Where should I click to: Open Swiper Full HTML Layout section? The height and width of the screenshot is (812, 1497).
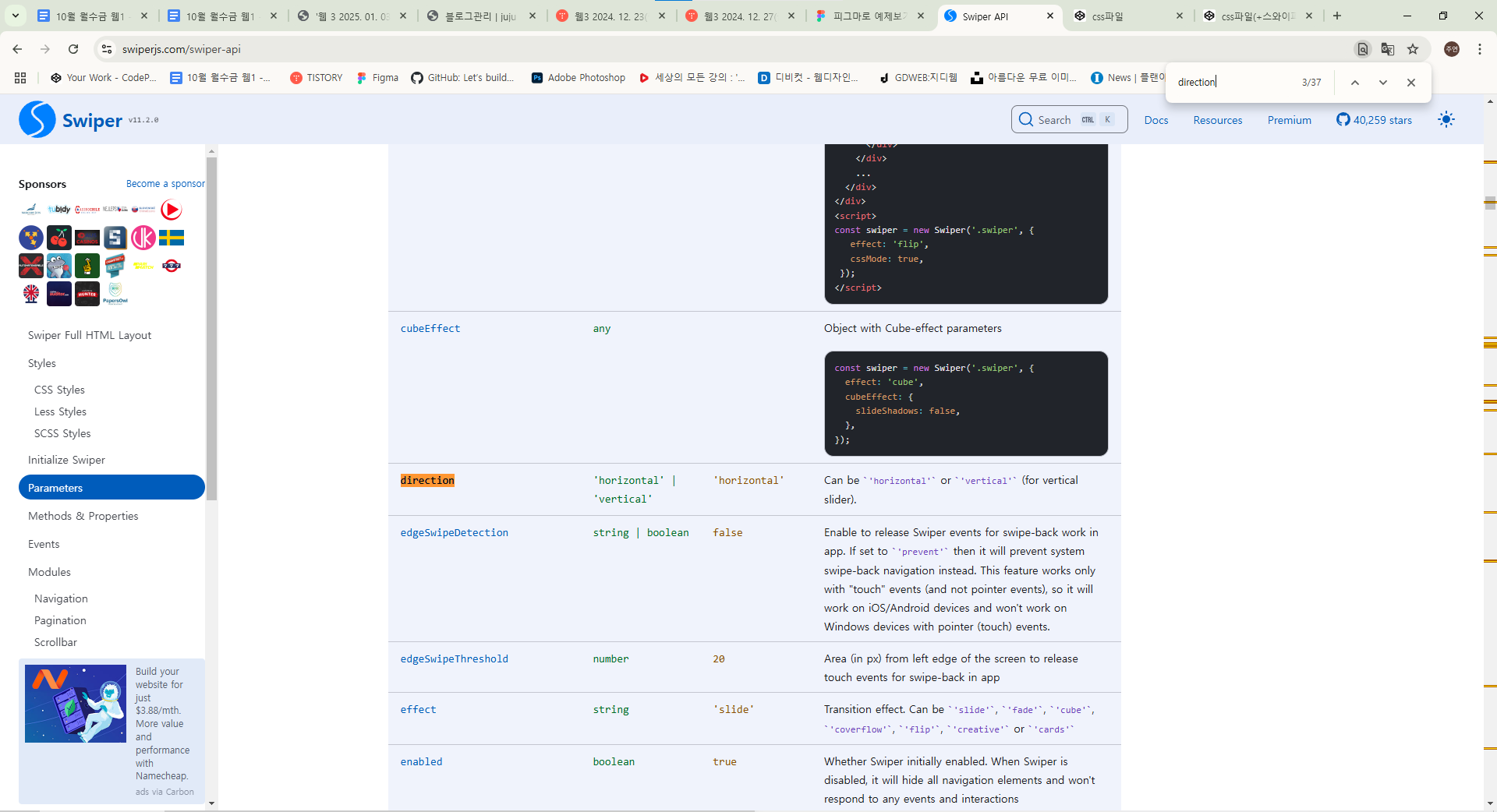pos(90,335)
